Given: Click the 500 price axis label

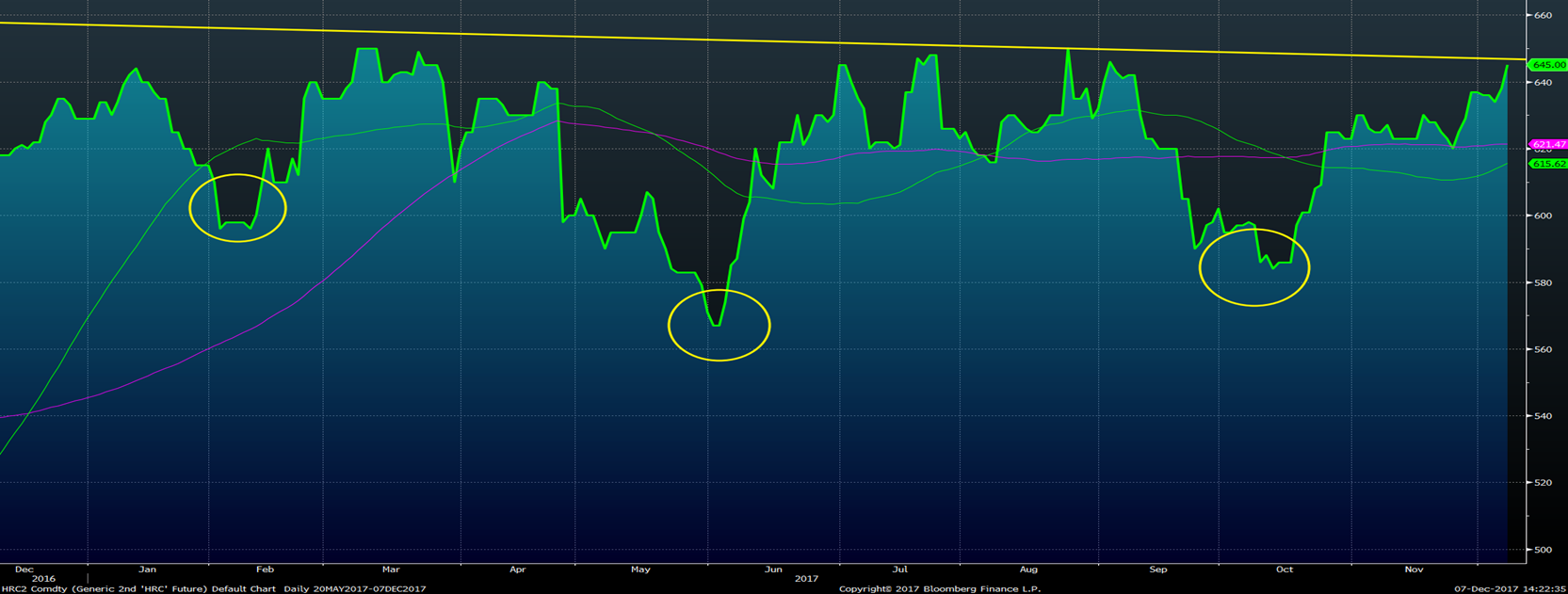Looking at the screenshot, I should point(1543,550).
